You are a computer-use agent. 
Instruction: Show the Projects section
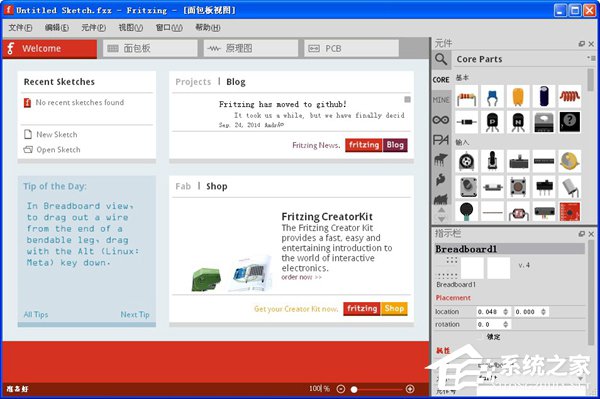[x=193, y=82]
